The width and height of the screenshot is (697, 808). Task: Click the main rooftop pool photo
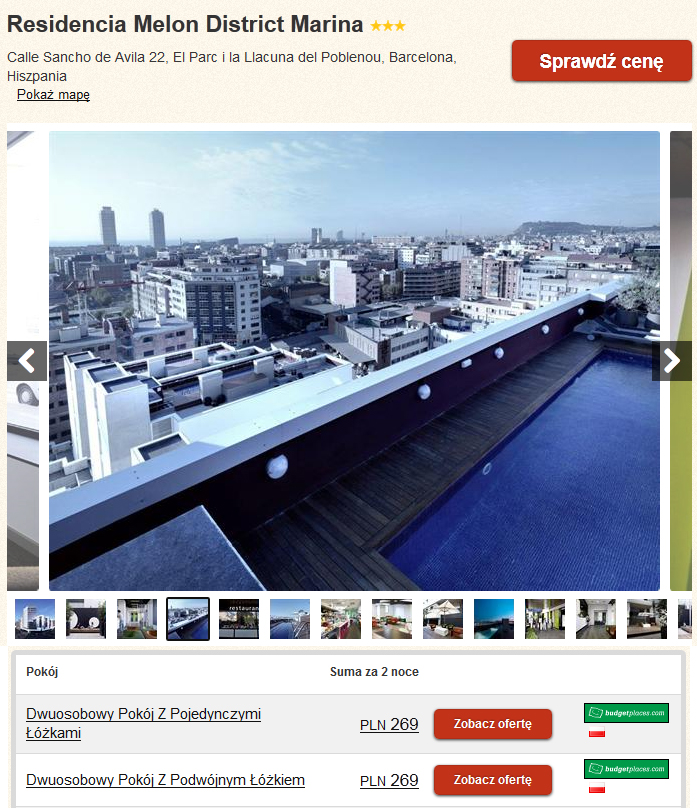354,361
